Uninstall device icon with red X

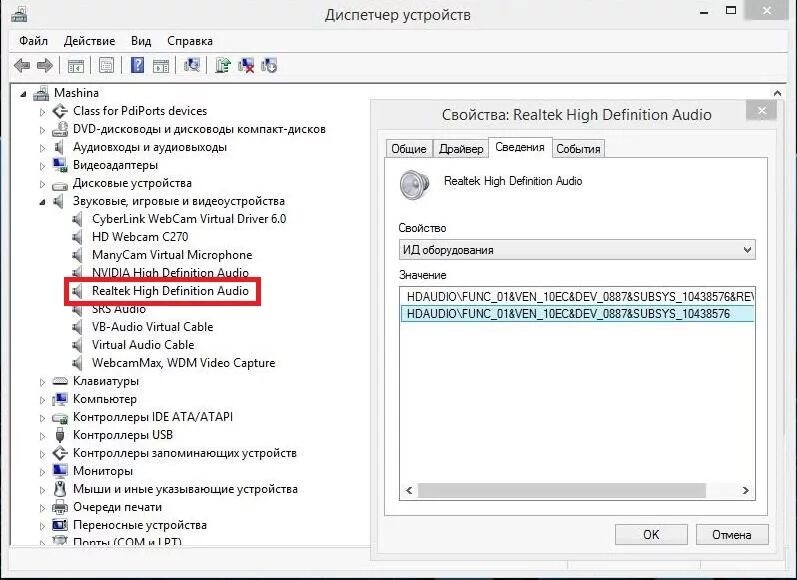(x=246, y=65)
